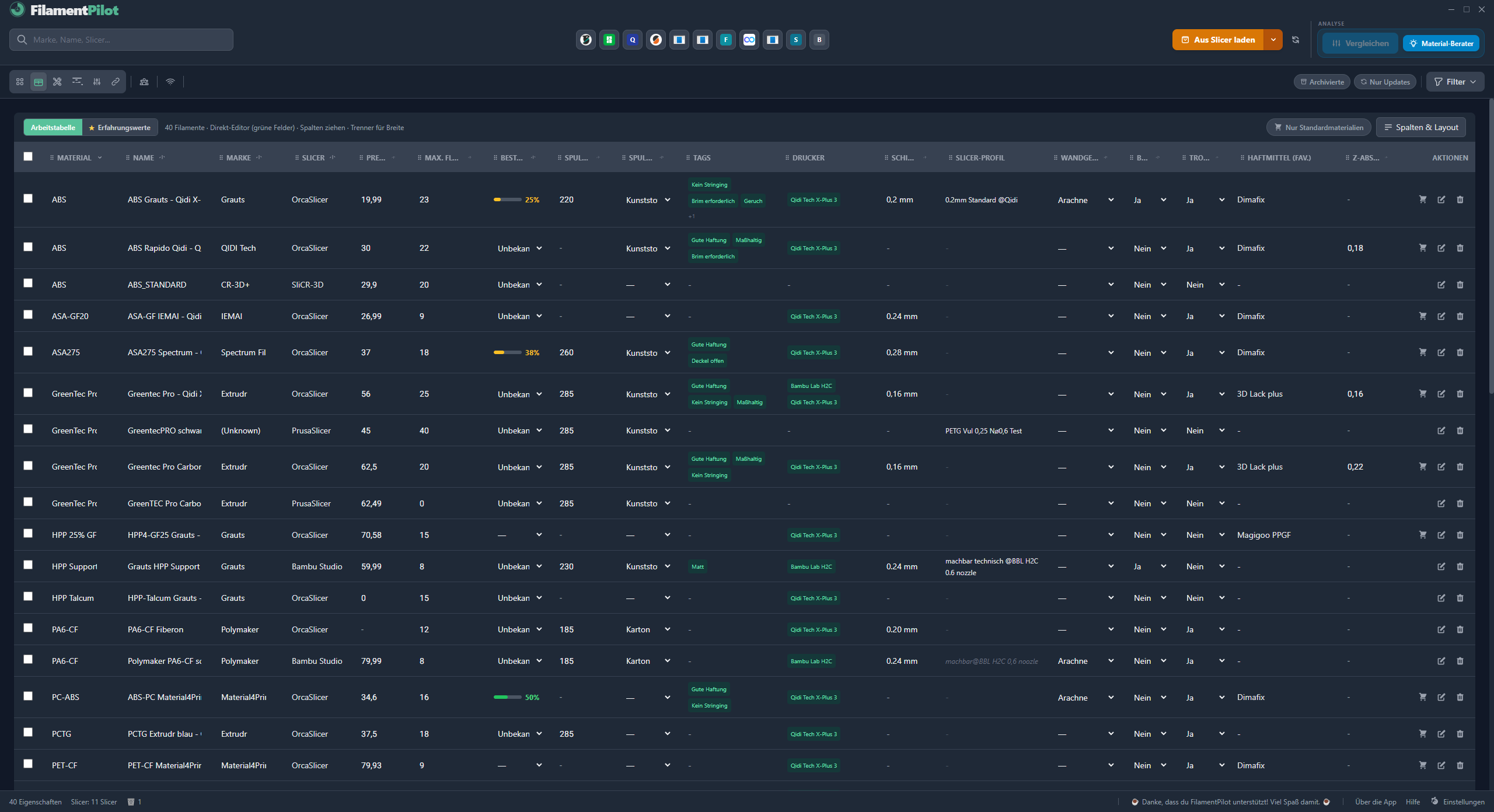Viewport: 1494px width, 812px height.
Task: Switch to the grid card view icon
Action: 20,82
